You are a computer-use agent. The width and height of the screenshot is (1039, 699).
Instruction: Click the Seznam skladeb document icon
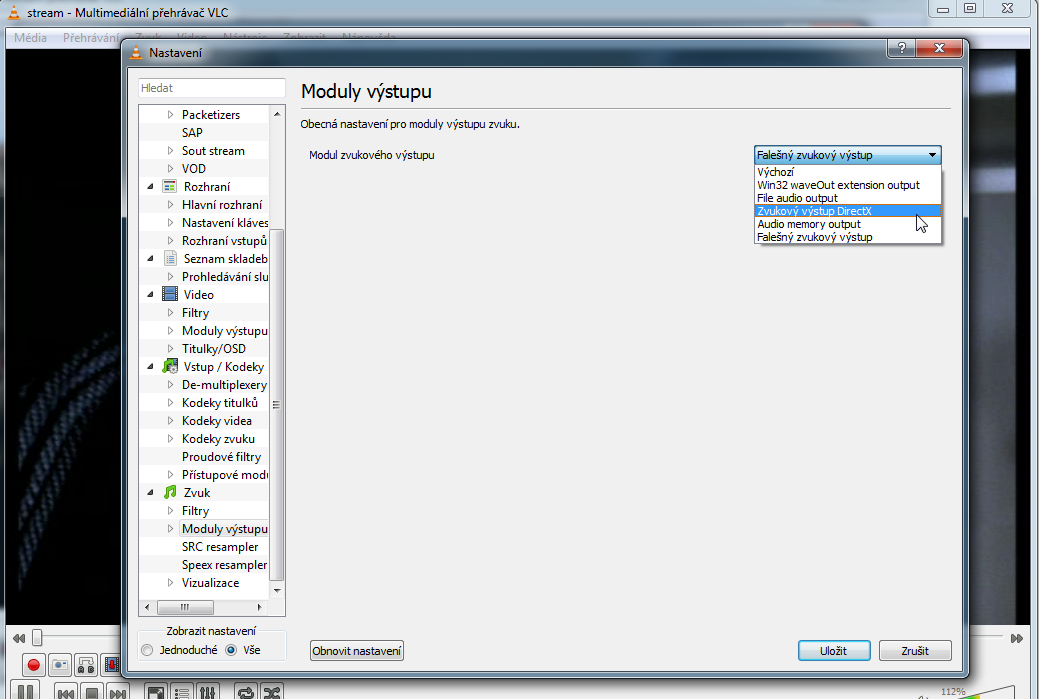click(x=170, y=258)
